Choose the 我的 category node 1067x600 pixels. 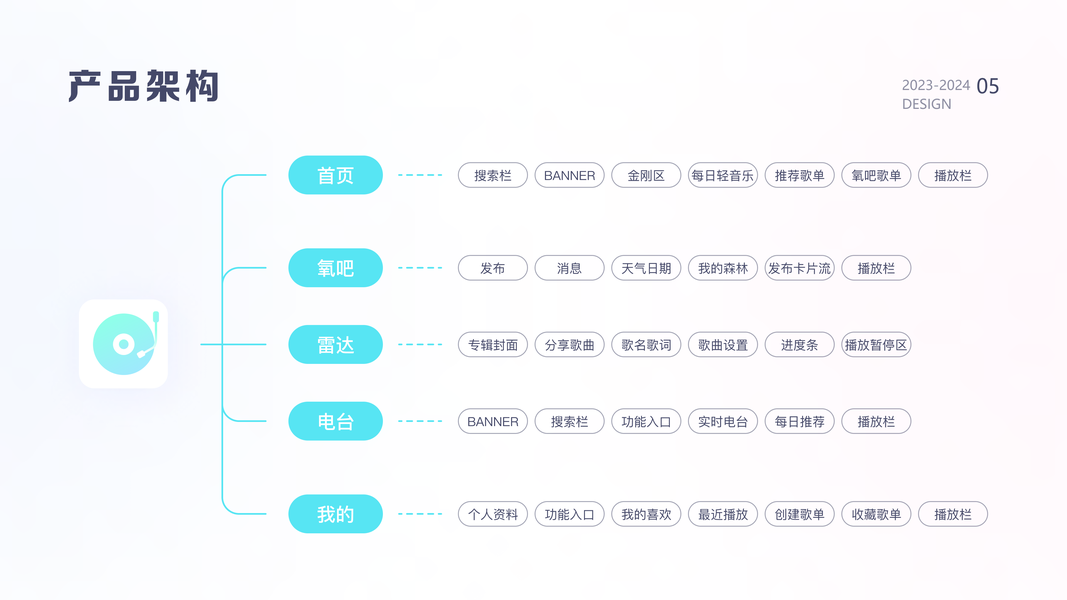(335, 514)
